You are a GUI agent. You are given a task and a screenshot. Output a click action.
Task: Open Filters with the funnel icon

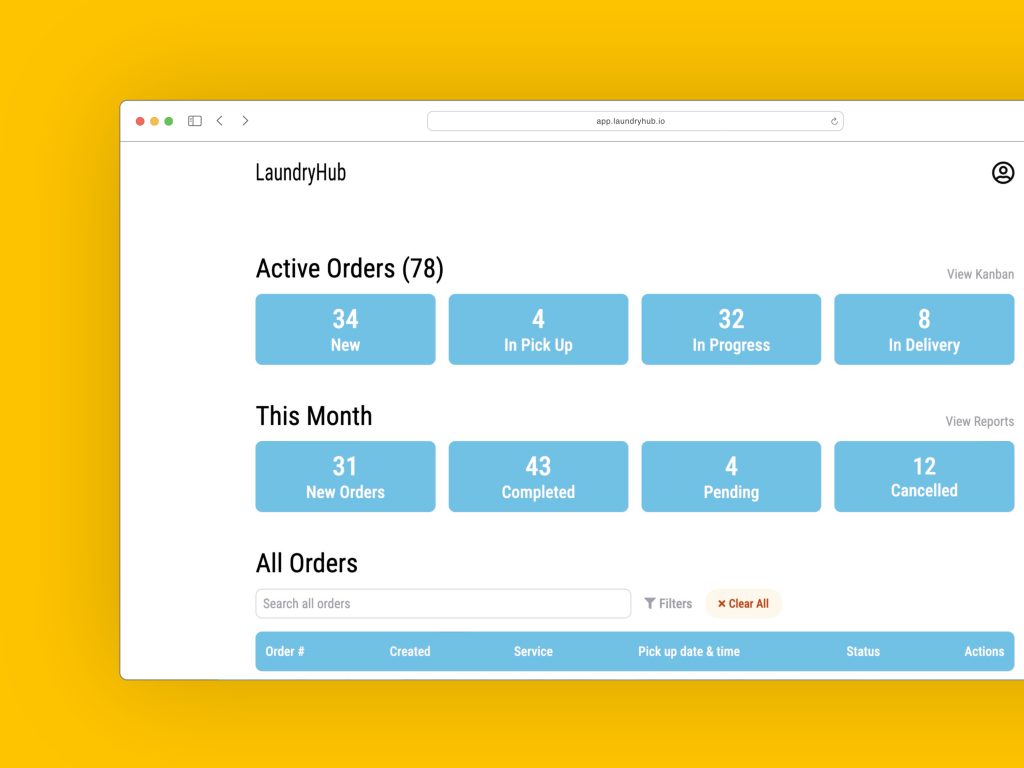tap(668, 603)
